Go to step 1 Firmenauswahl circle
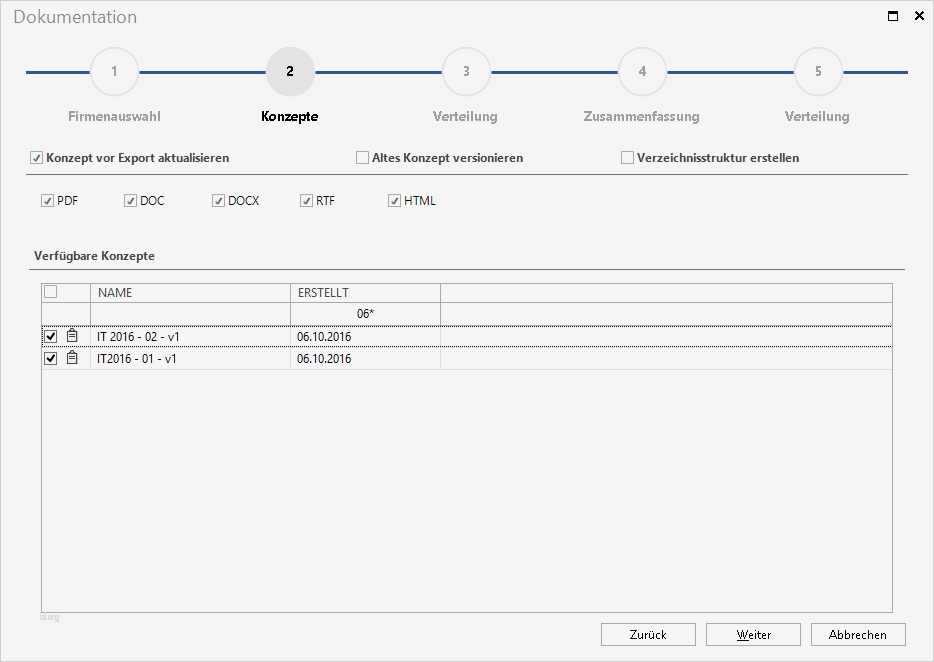934x662 pixels. point(114,72)
